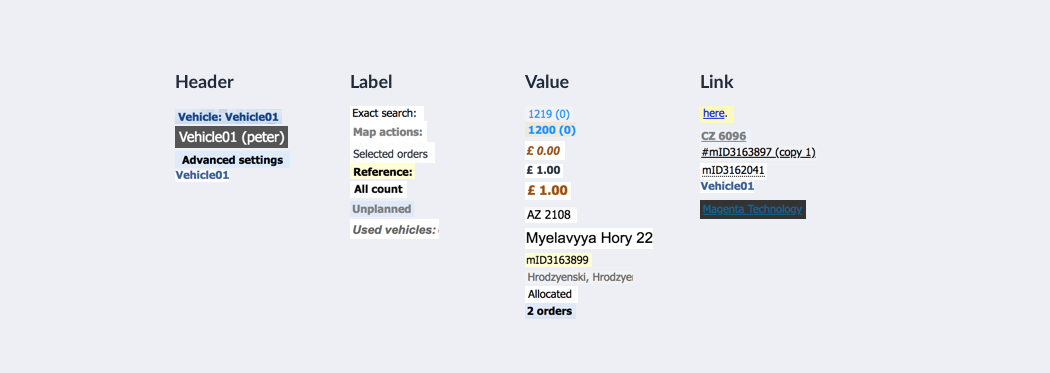The image size is (1050, 373).
Task: Click the 'All count' label
Action: (378, 189)
